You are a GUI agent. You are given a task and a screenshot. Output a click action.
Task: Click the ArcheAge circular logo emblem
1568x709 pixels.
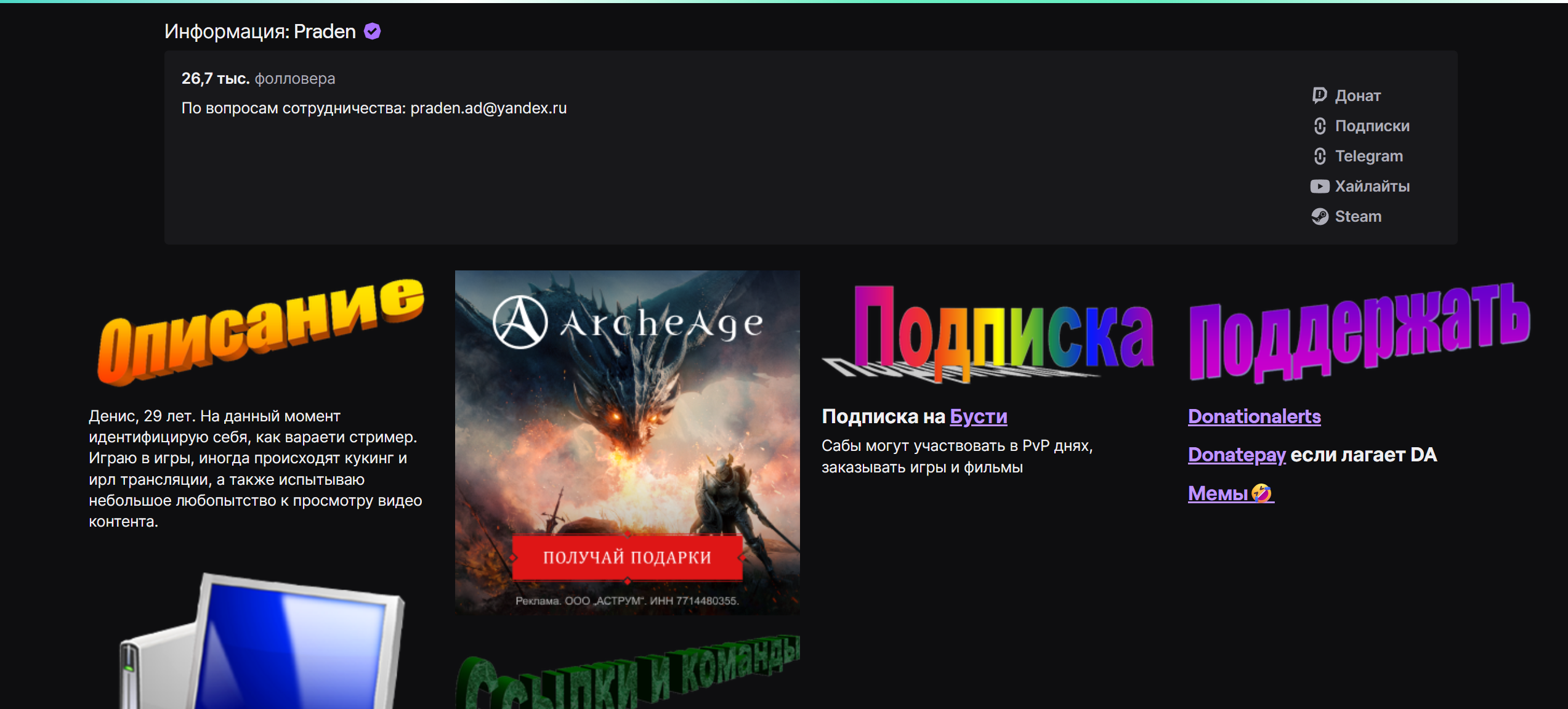pos(520,322)
